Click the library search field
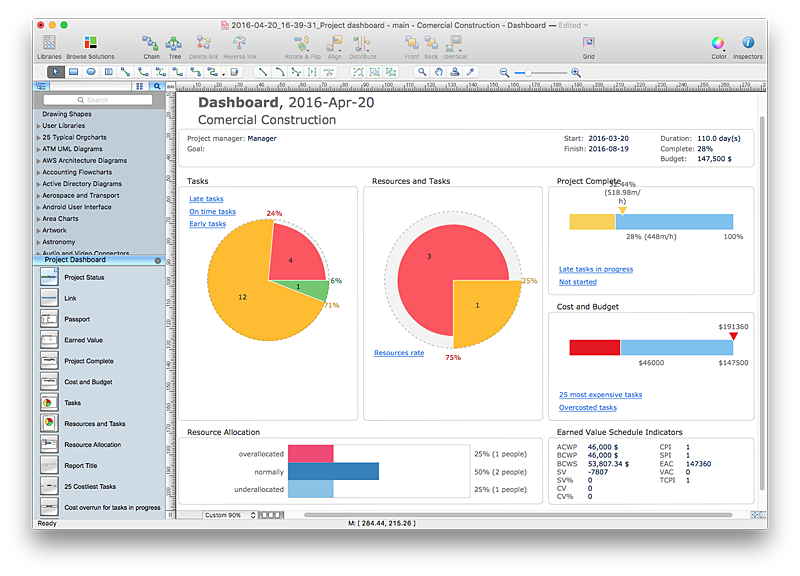Image resolution: width=800 pixels, height=576 pixels. click(98, 100)
